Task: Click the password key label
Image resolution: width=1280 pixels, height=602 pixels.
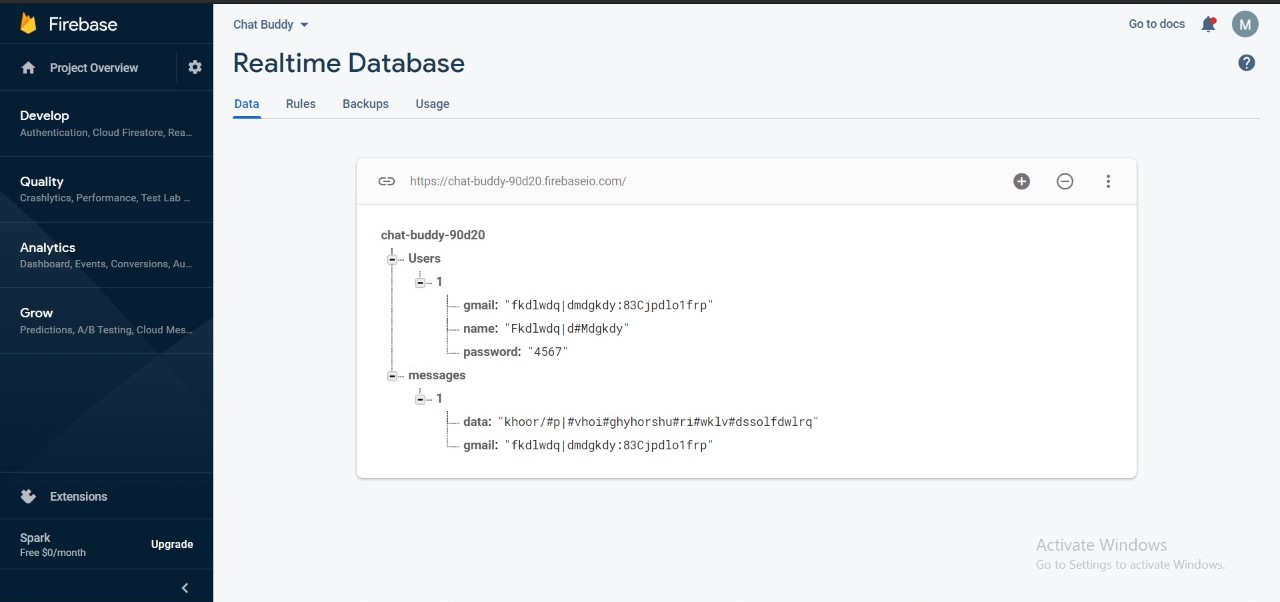Action: point(492,352)
